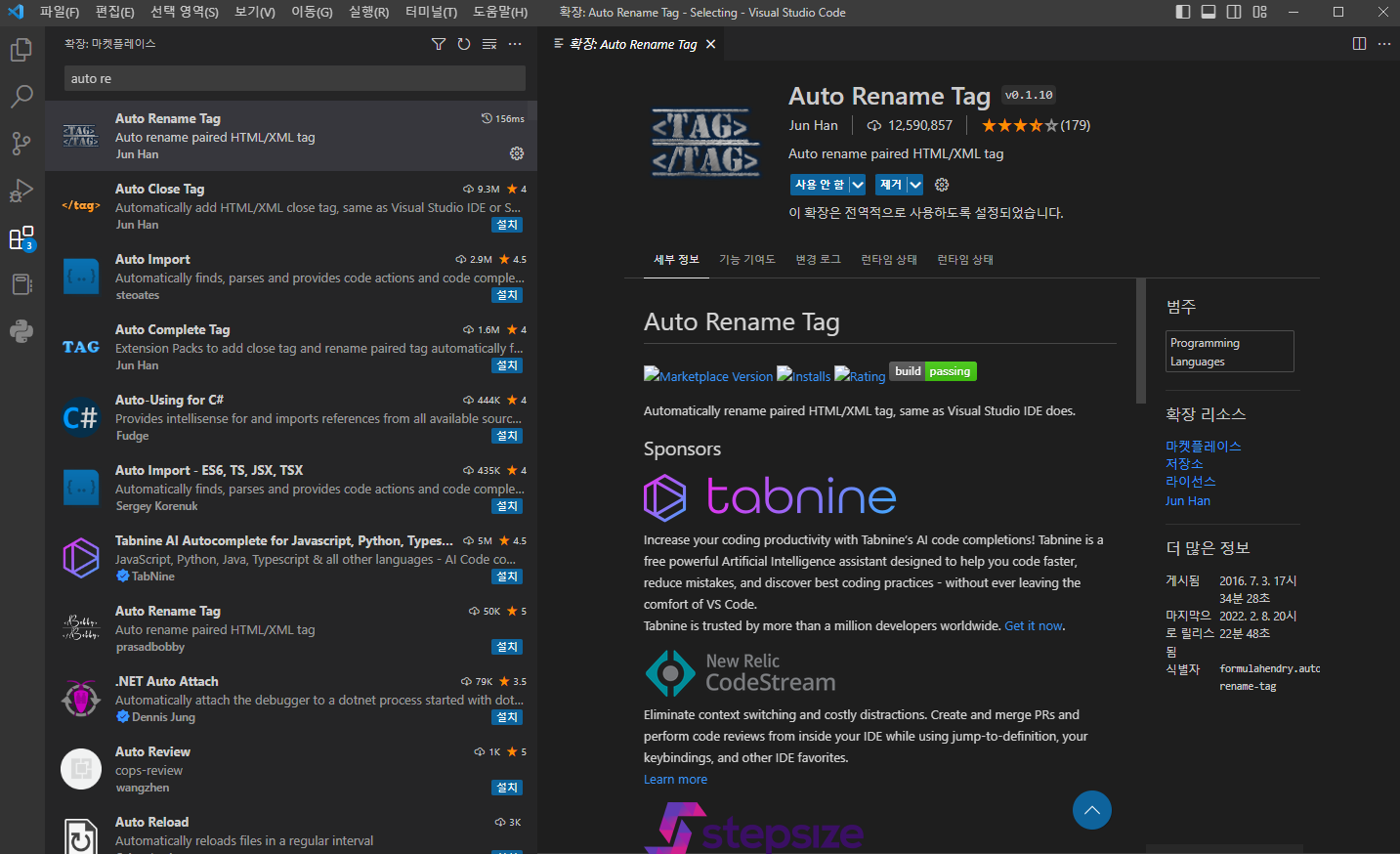Screen dimensions: 1400x854
Task: Open the Installs badge link
Action: 803,375
